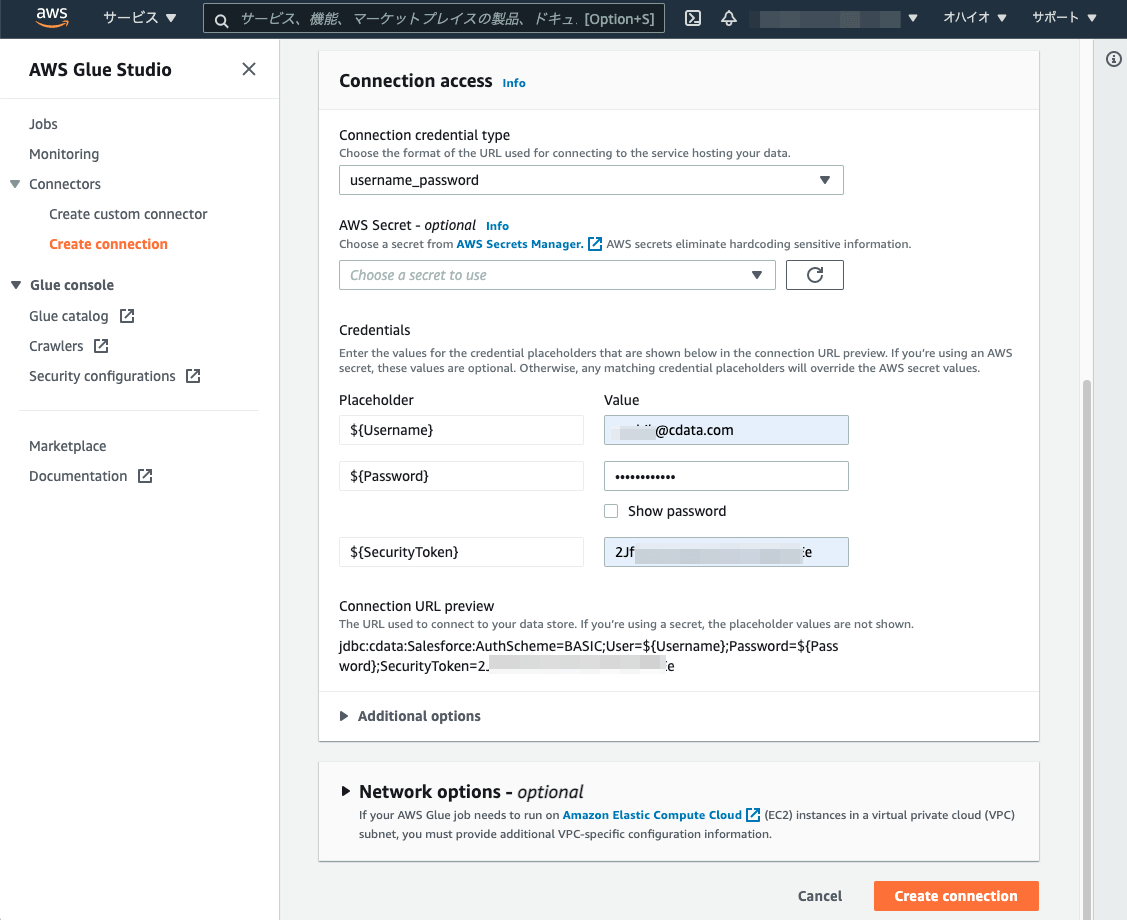Open the CloudShell terminal icon
Viewport: 1127px width, 920px height.
pyautogui.click(x=692, y=18)
